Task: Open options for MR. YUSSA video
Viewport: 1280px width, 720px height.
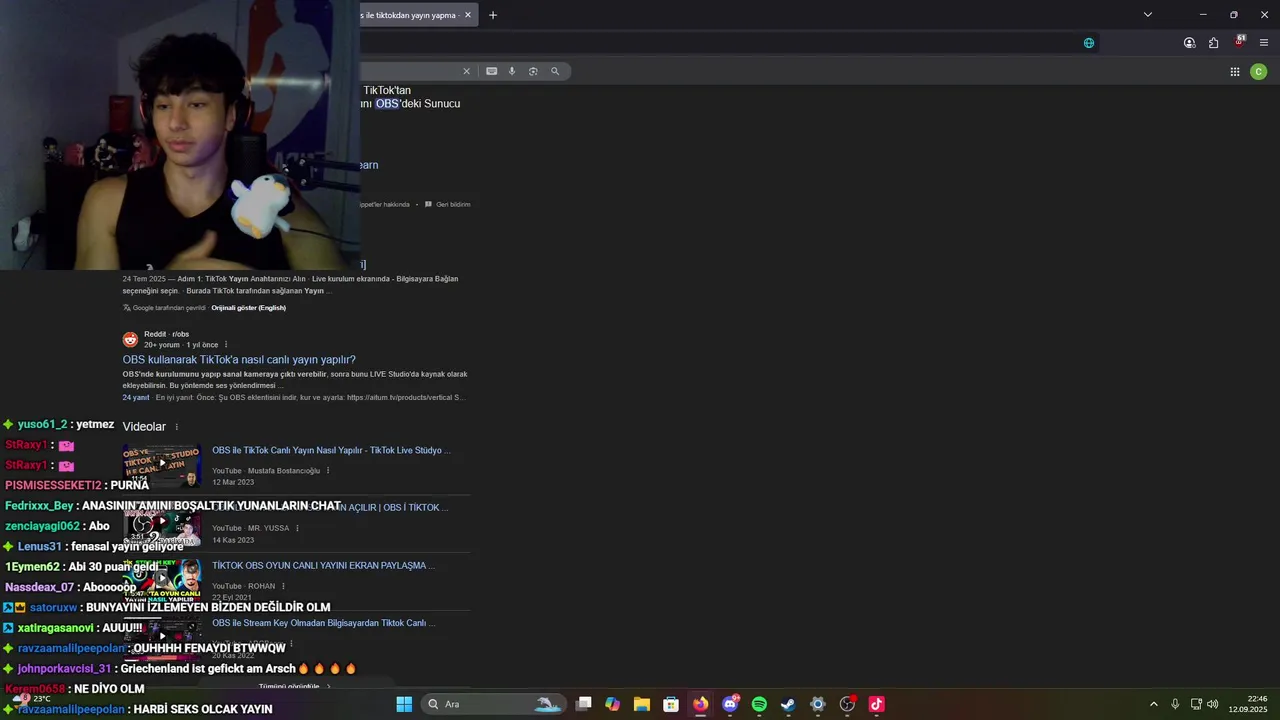Action: (x=297, y=528)
